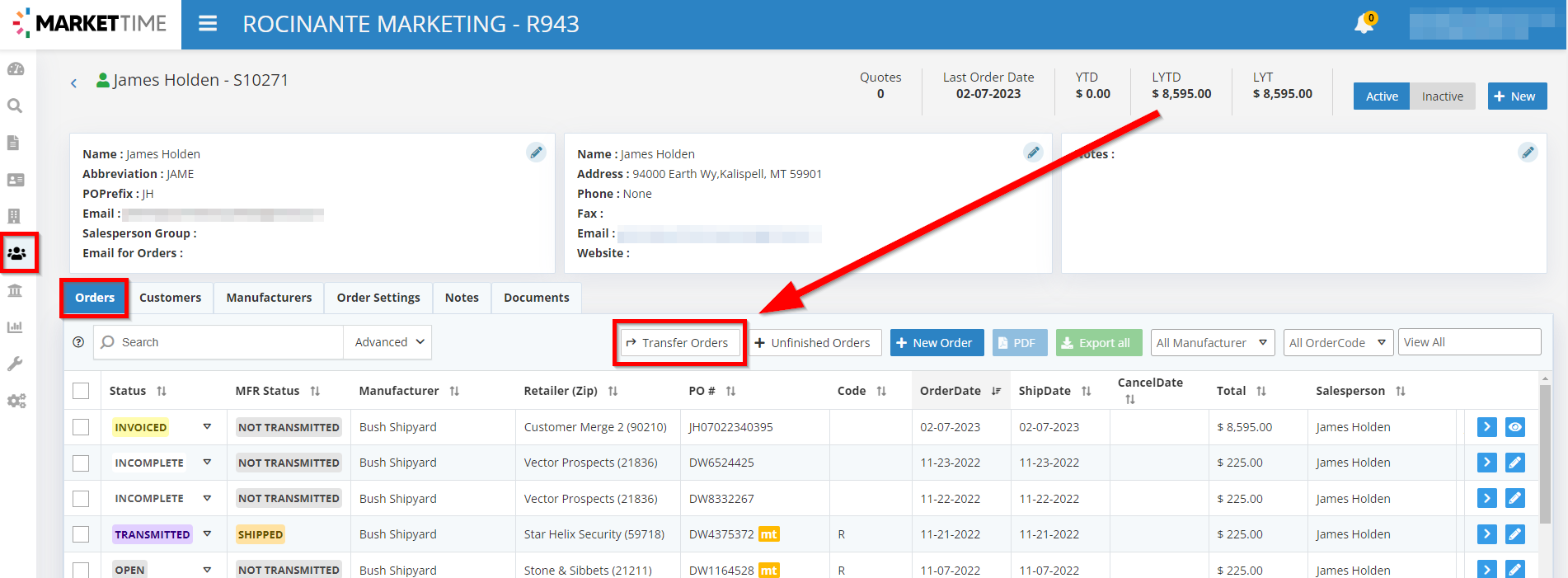The width and height of the screenshot is (1568, 578).
Task: Open the search magnifier in sidebar
Action: click(15, 106)
